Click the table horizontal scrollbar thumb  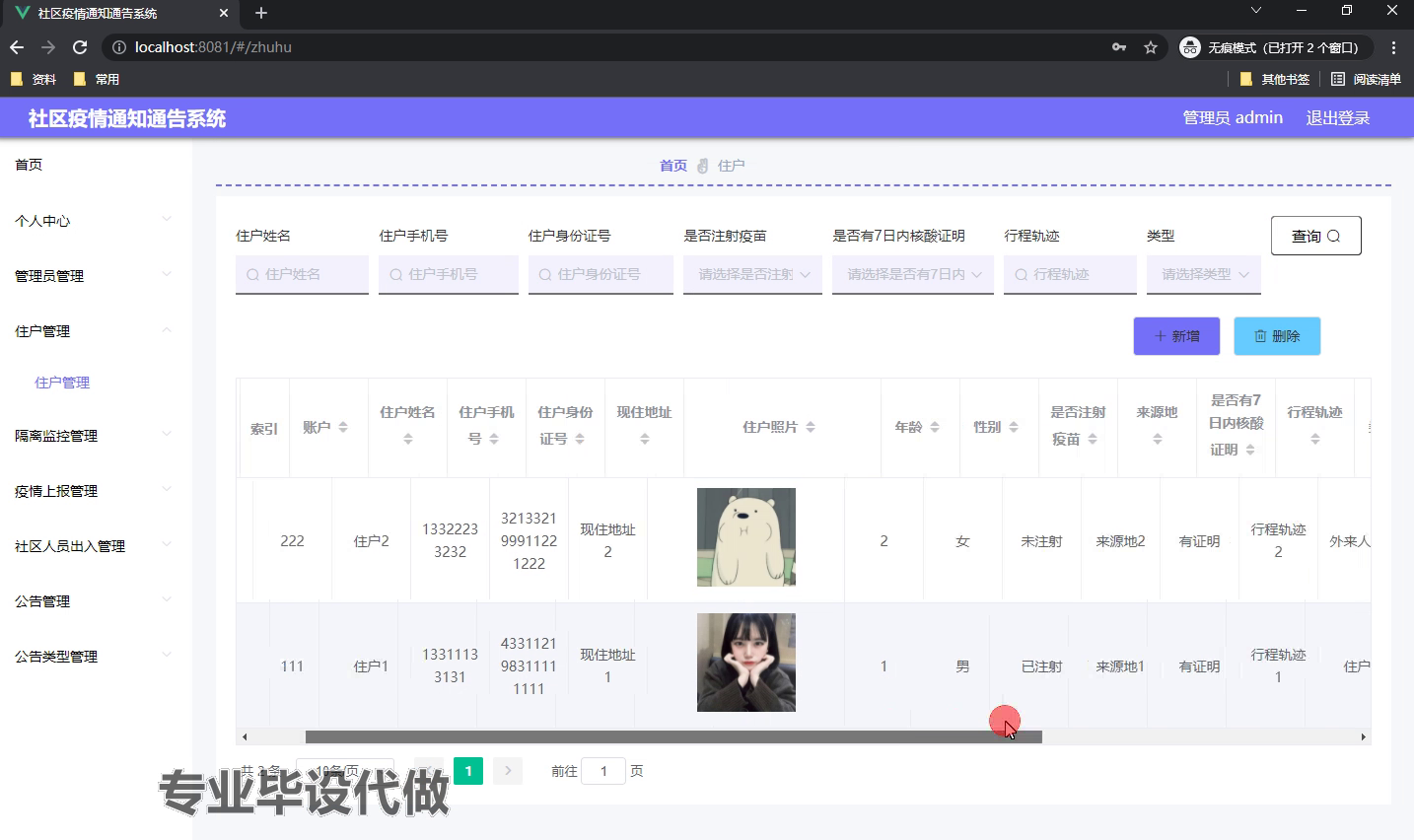coord(673,736)
